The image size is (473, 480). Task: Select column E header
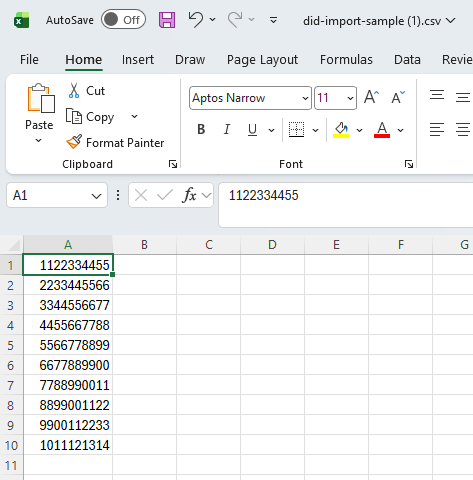tap(336, 245)
